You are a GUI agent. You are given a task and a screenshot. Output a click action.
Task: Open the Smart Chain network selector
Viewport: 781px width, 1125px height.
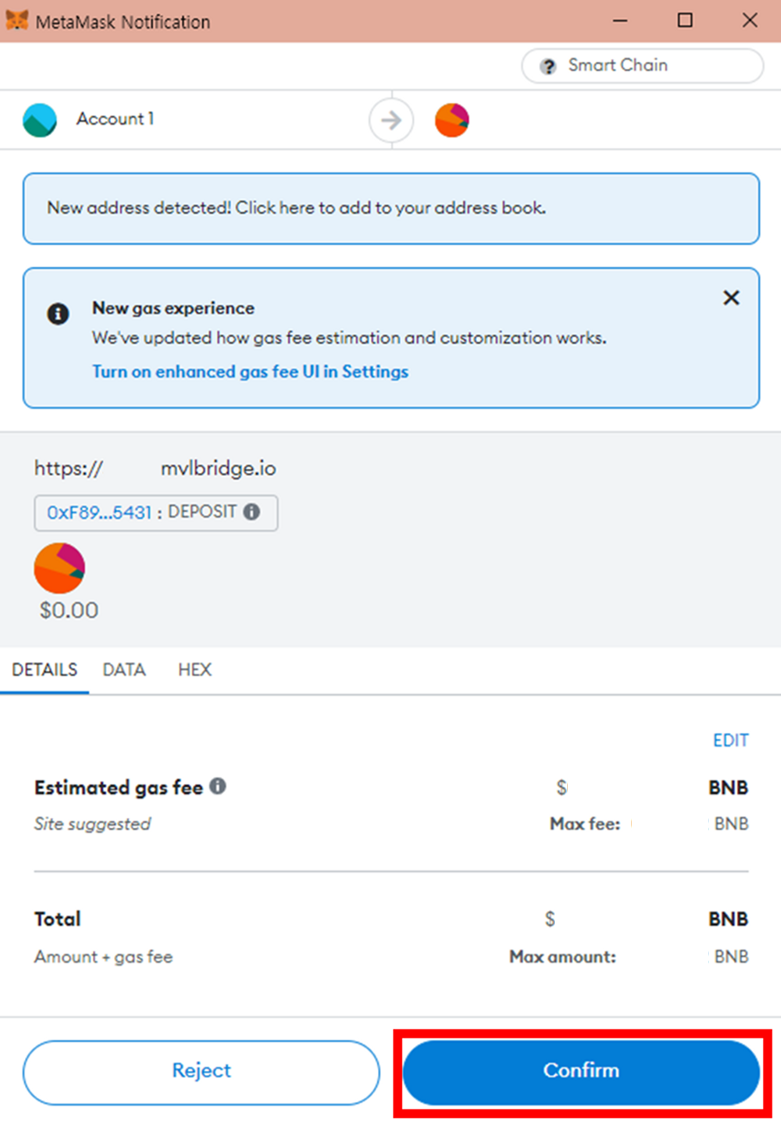coord(641,66)
